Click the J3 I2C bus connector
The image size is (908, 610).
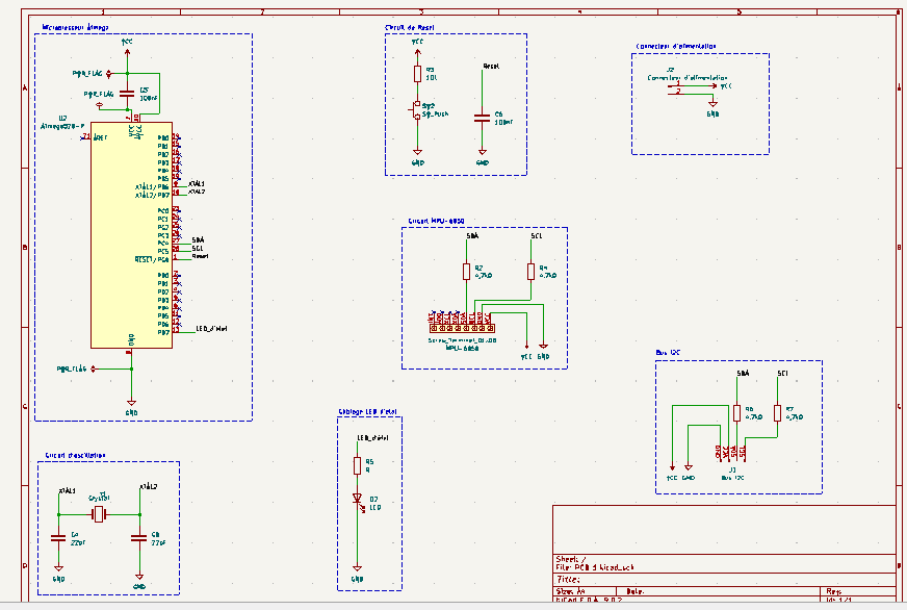pos(731,452)
